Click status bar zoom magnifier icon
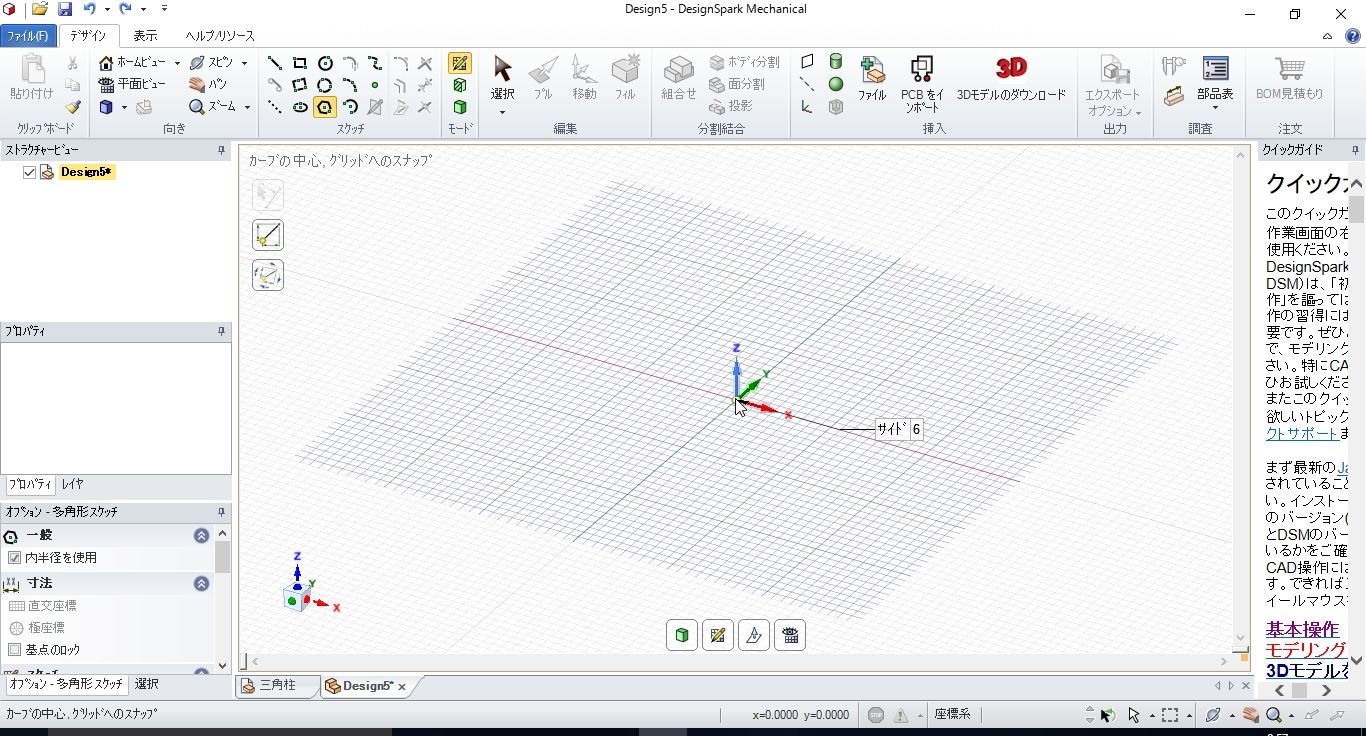This screenshot has width=1366, height=736. point(1274,715)
